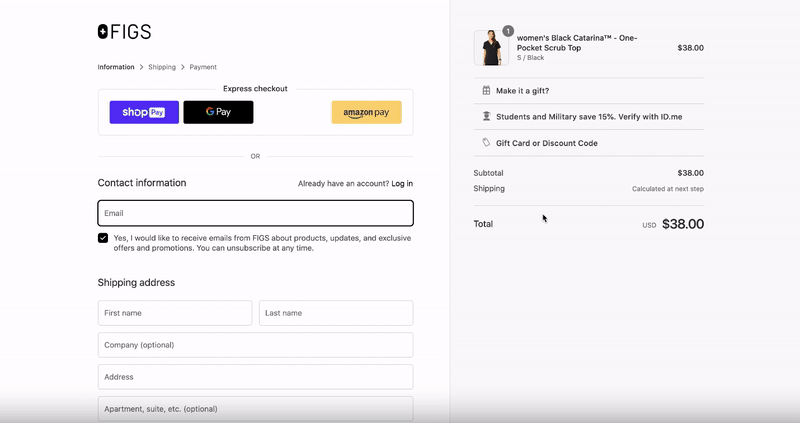Image resolution: width=800 pixels, height=423 pixels.
Task: Click the S / Black variant text
Action: (531, 58)
